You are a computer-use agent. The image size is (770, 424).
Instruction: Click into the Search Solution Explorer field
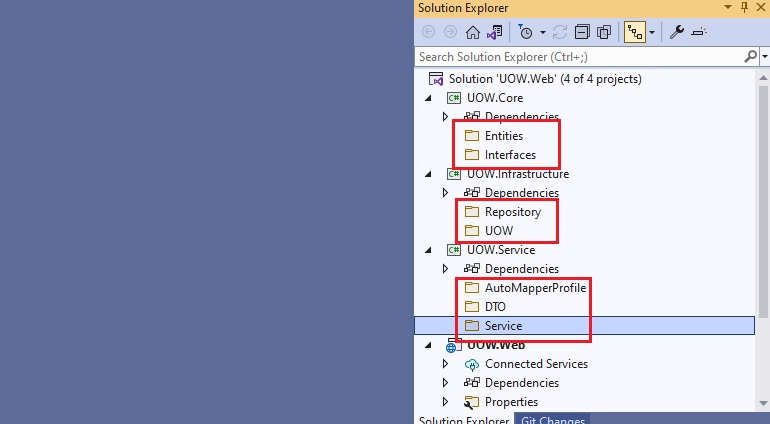pyautogui.click(x=579, y=57)
